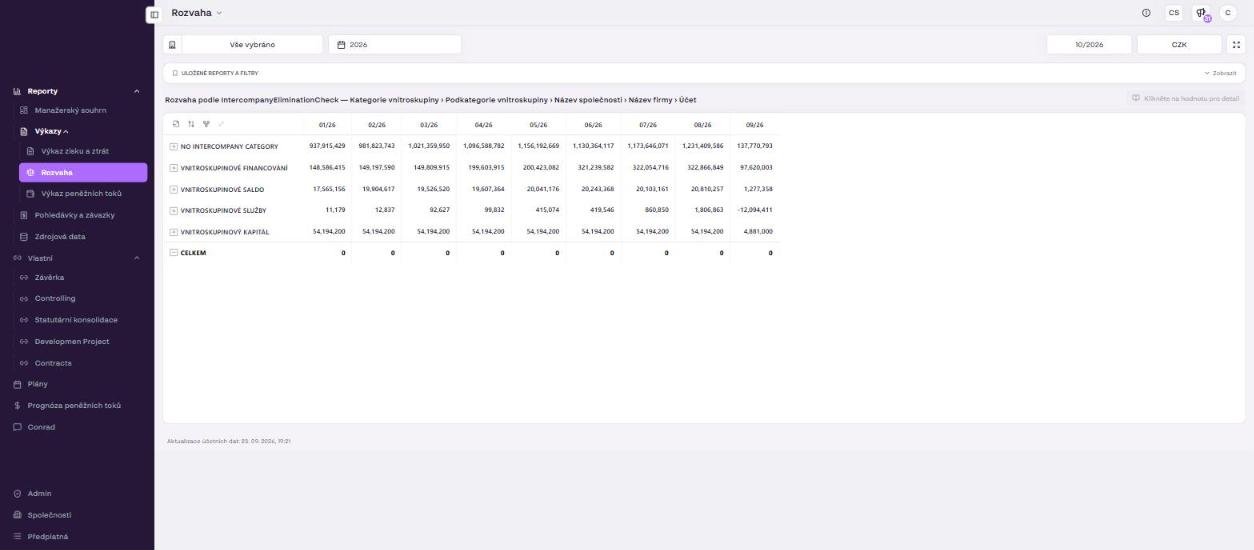Click the first table toolbar export icon

[176, 124]
